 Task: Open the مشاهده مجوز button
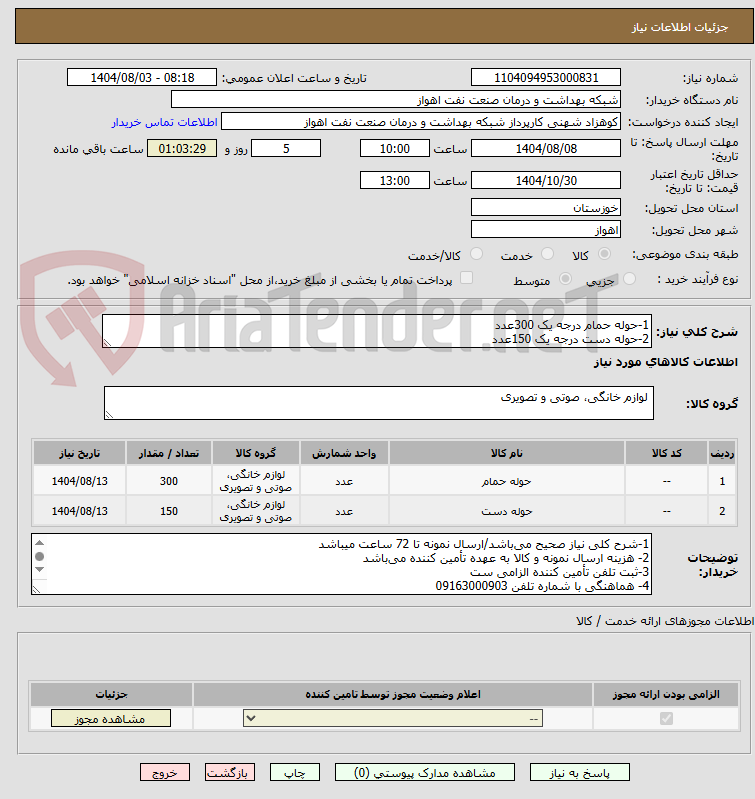click(111, 718)
